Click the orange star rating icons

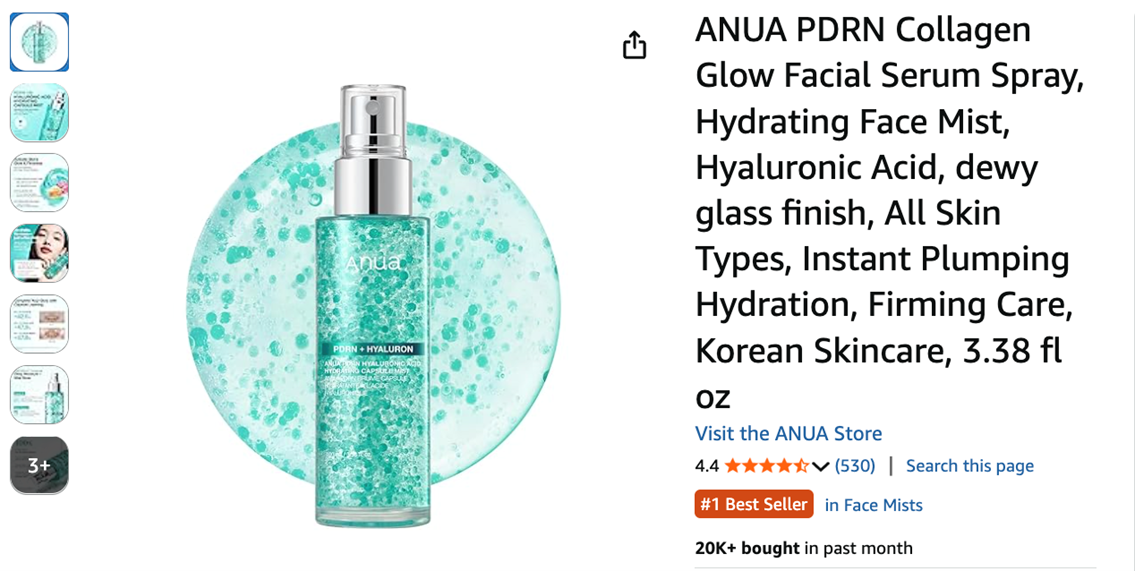point(767,466)
